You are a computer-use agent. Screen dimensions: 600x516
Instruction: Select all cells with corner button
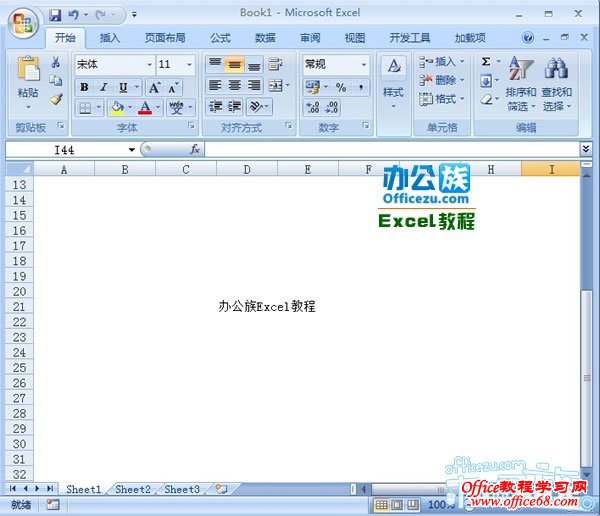[x=20, y=169]
